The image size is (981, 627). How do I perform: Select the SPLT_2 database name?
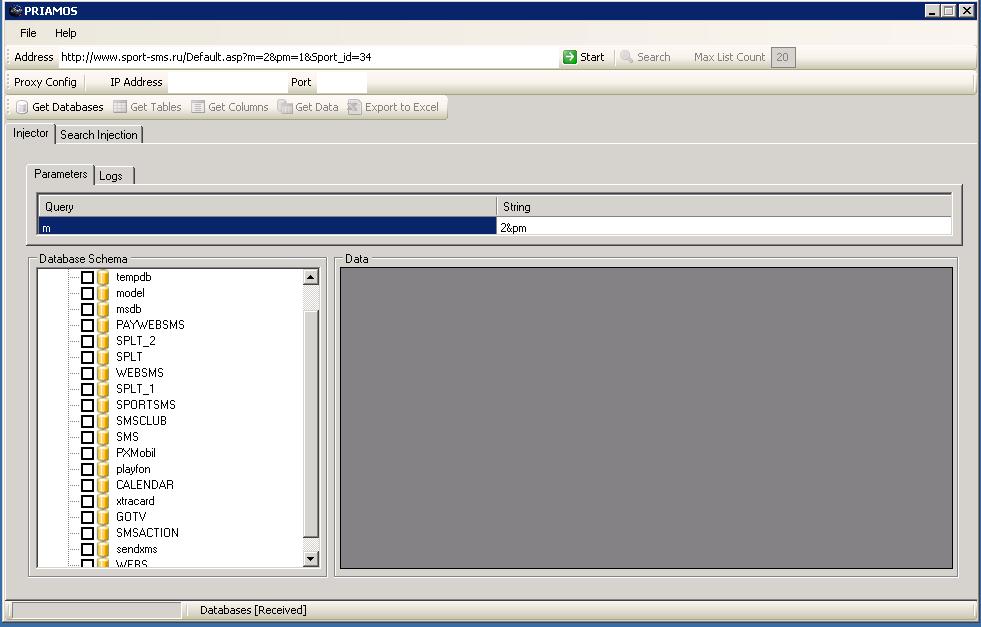[136, 341]
